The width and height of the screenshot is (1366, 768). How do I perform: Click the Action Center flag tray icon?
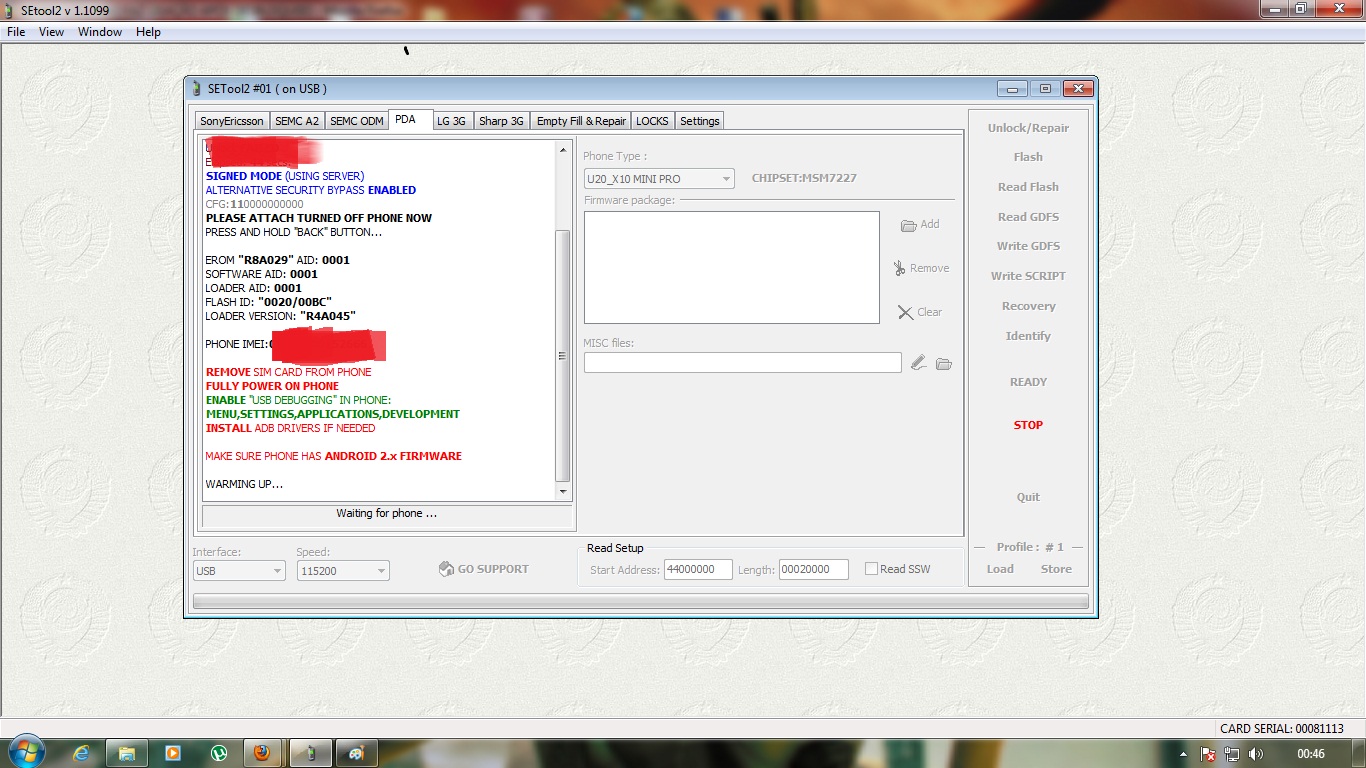click(x=1208, y=754)
